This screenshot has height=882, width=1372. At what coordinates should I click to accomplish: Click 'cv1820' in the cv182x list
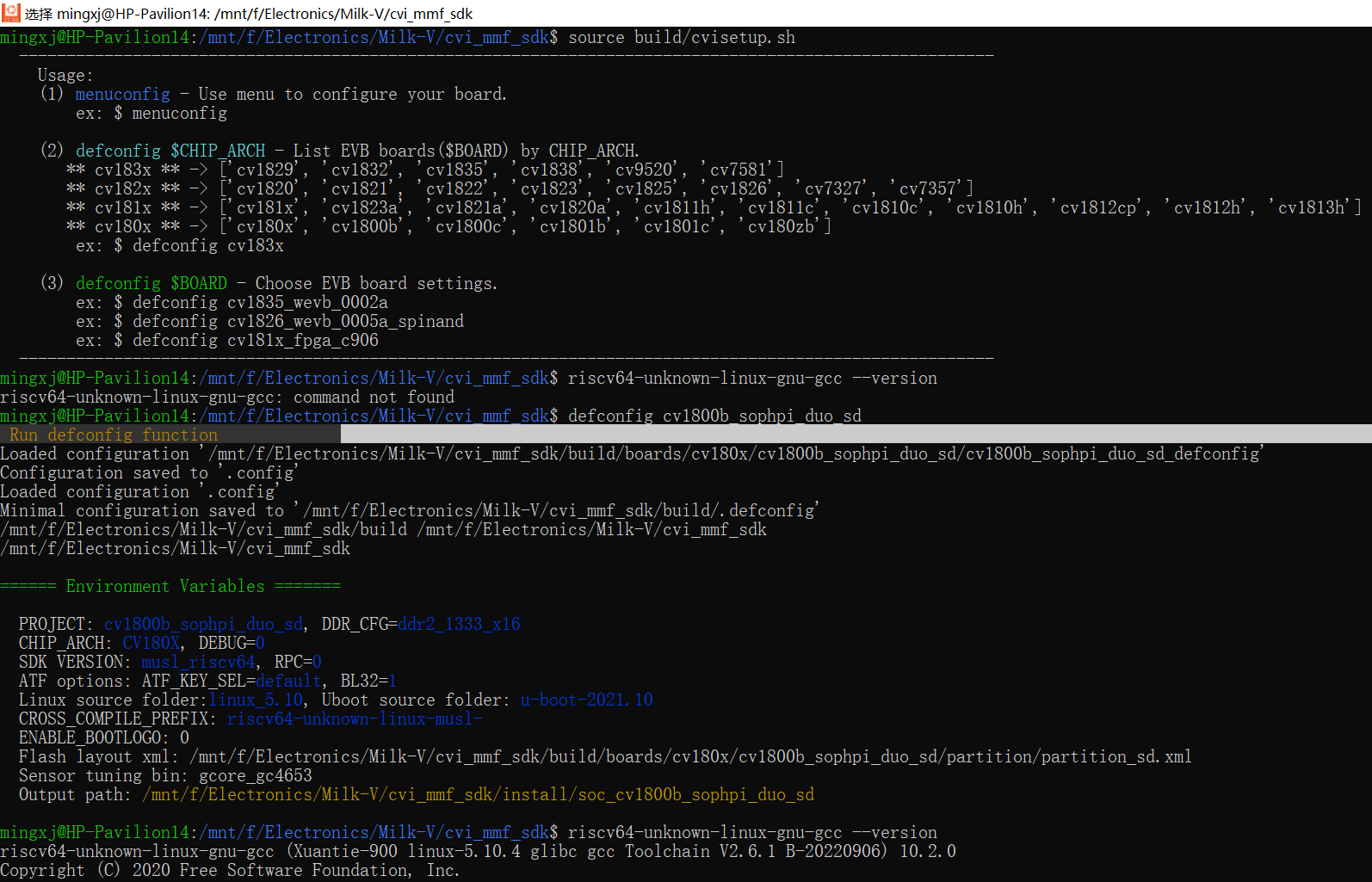(x=266, y=189)
